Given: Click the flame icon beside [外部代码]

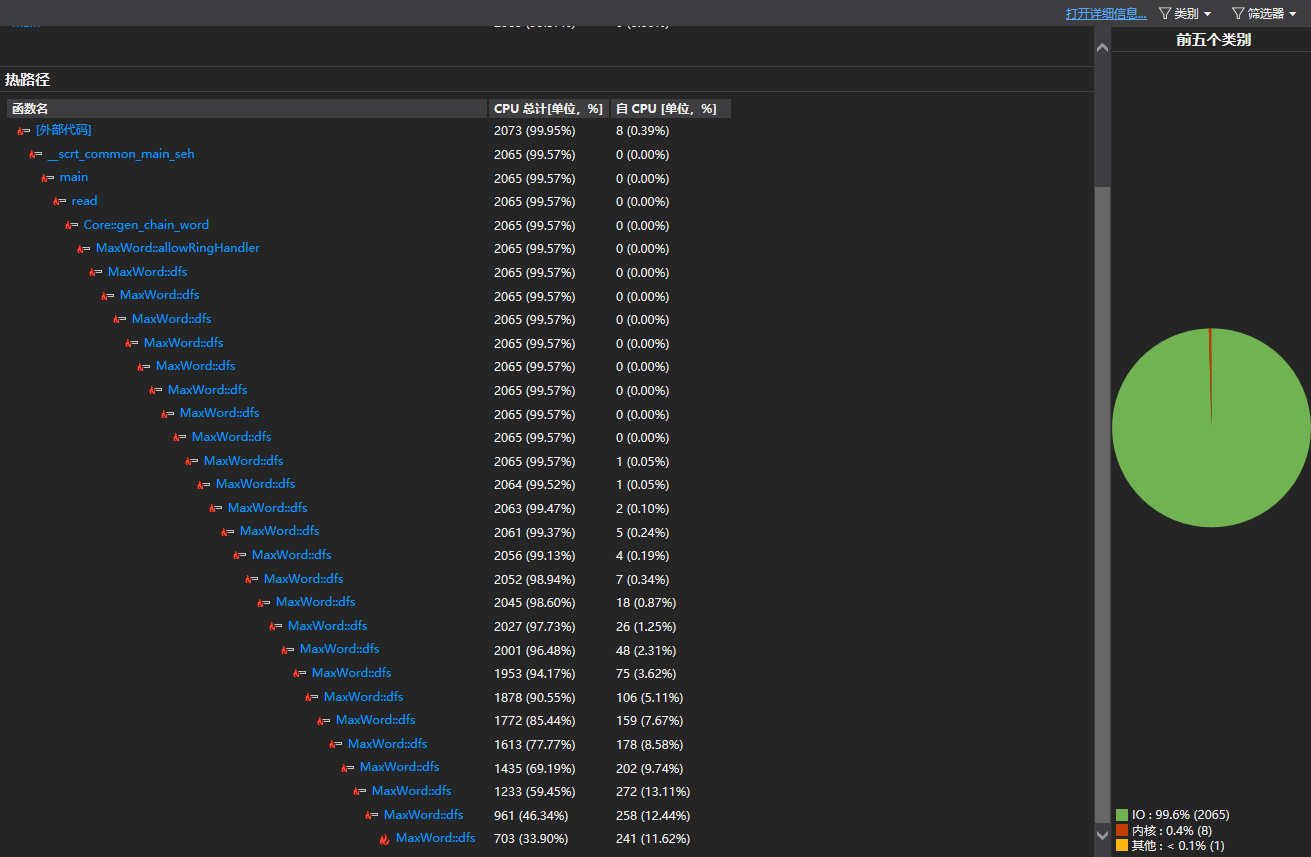Looking at the screenshot, I should click(x=23, y=131).
